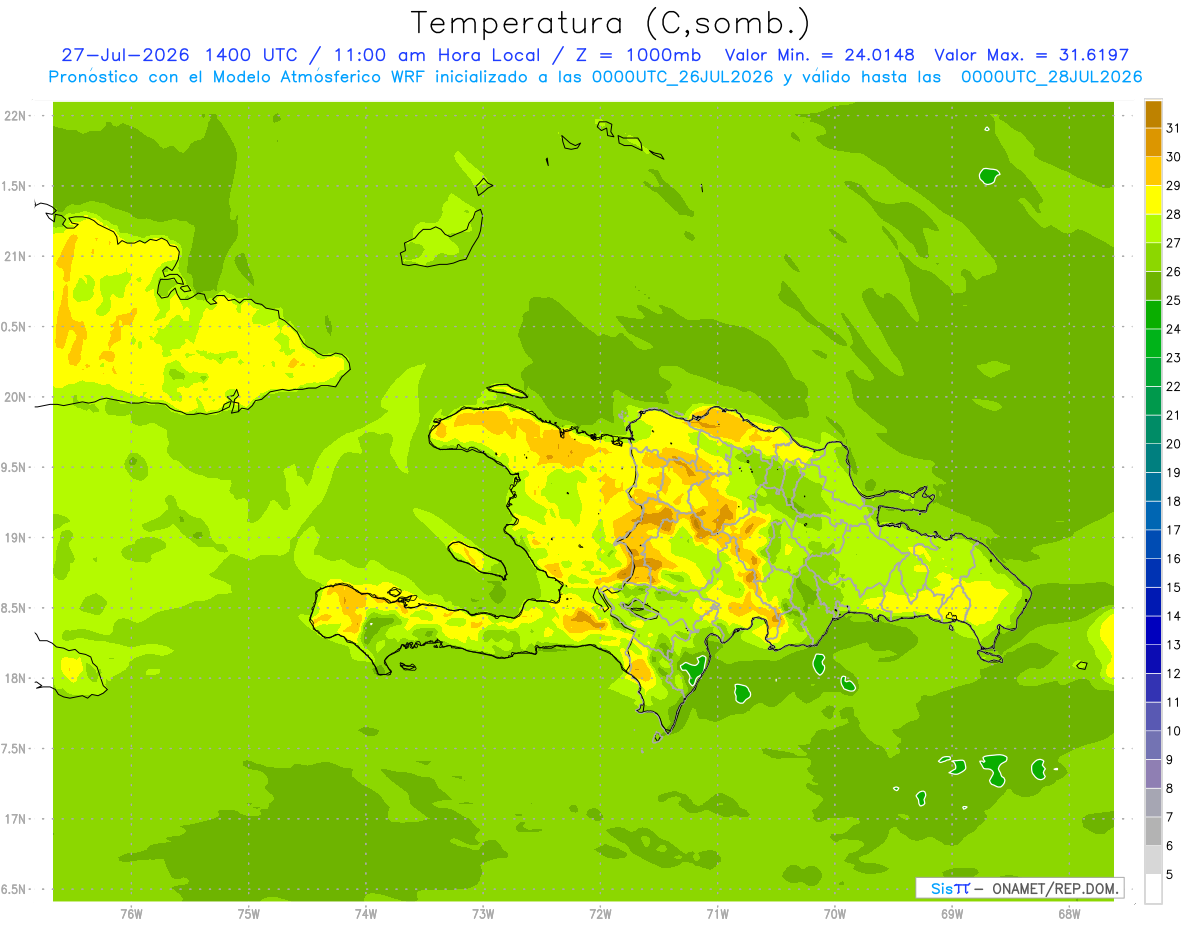Click the '18N' latitude axis label
The width and height of the screenshot is (1200, 927).
(17, 679)
